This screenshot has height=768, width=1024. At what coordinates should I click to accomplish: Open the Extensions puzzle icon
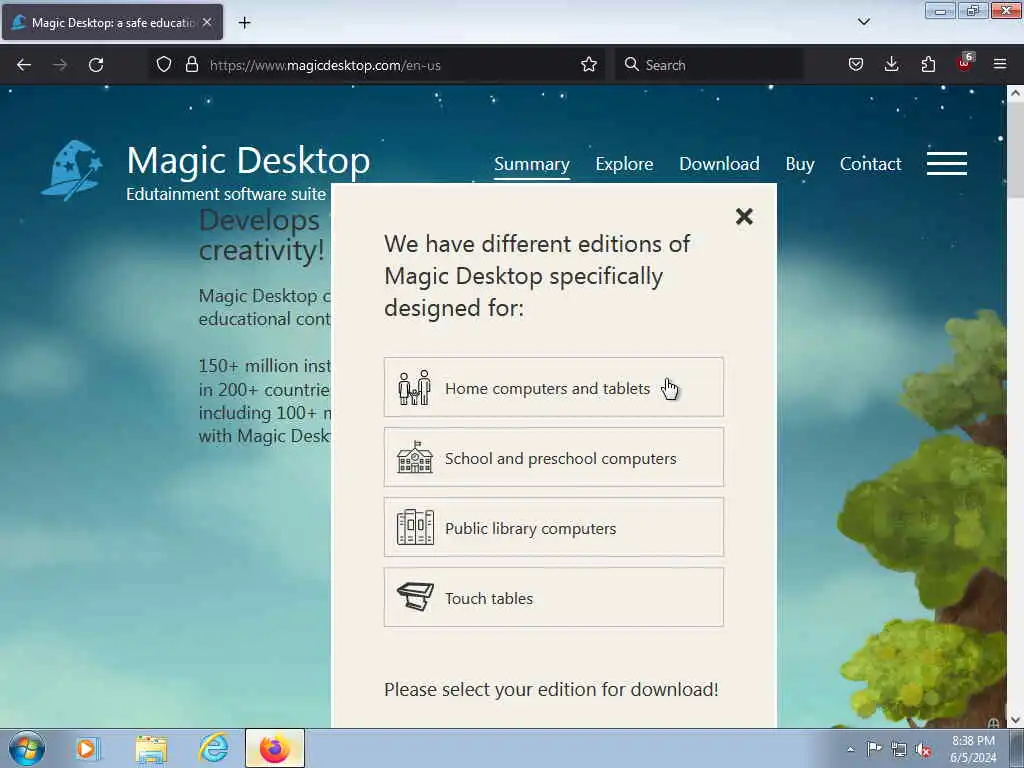coord(928,65)
